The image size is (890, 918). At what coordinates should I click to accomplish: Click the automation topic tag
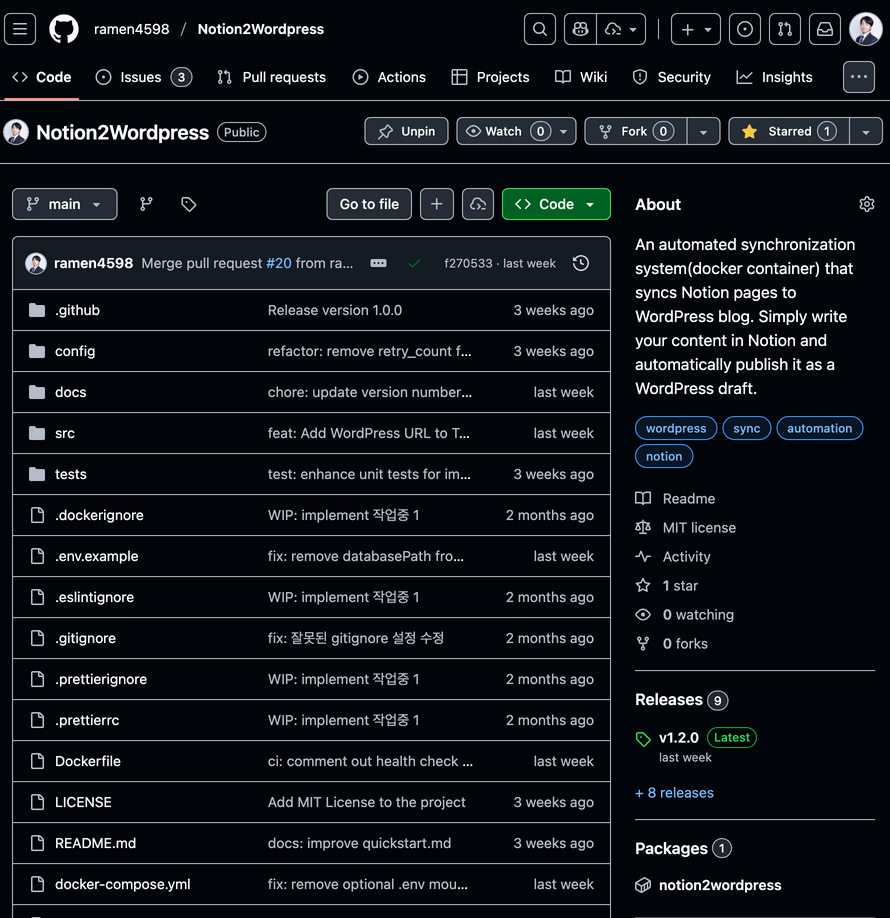pyautogui.click(x=819, y=428)
